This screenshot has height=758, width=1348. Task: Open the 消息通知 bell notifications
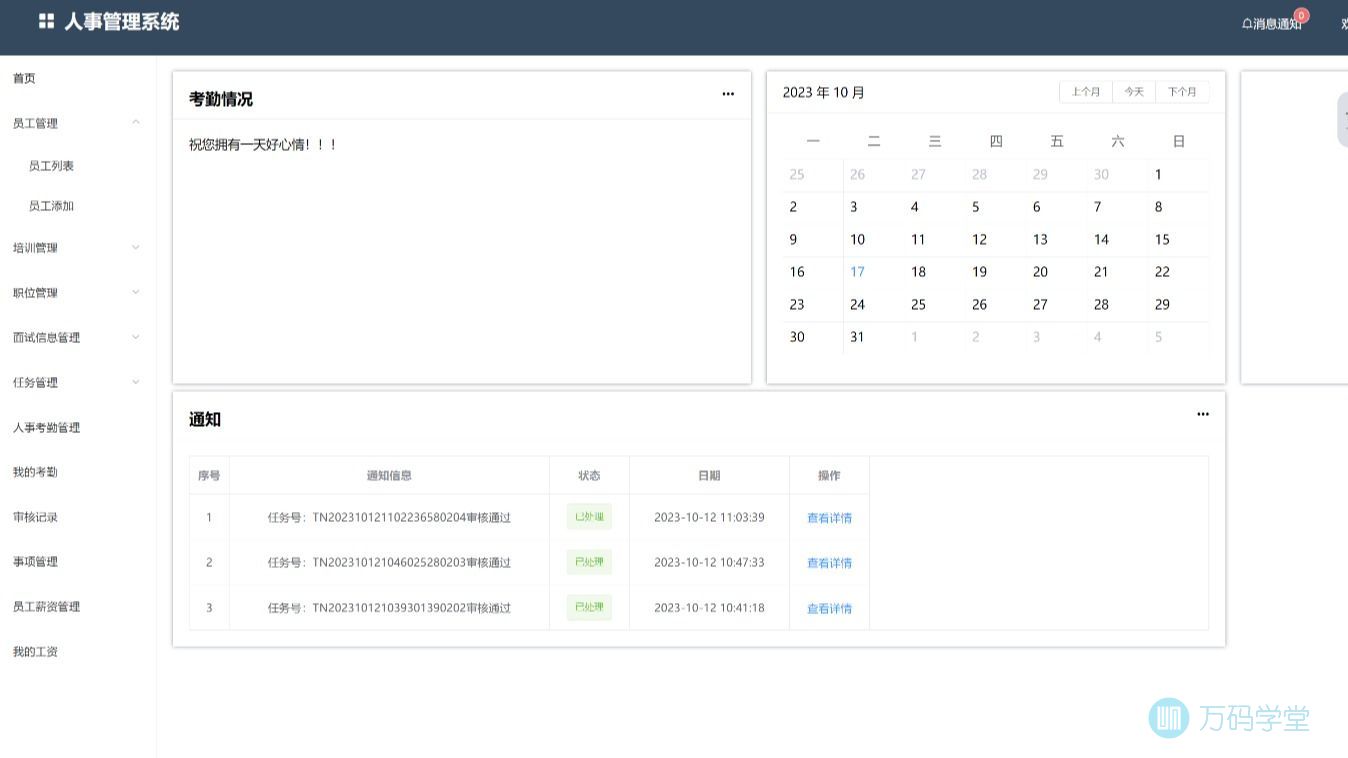point(1272,23)
